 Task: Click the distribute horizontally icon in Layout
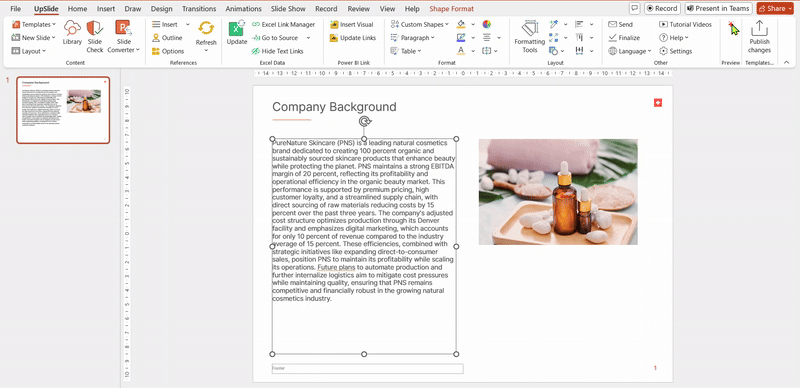579,51
